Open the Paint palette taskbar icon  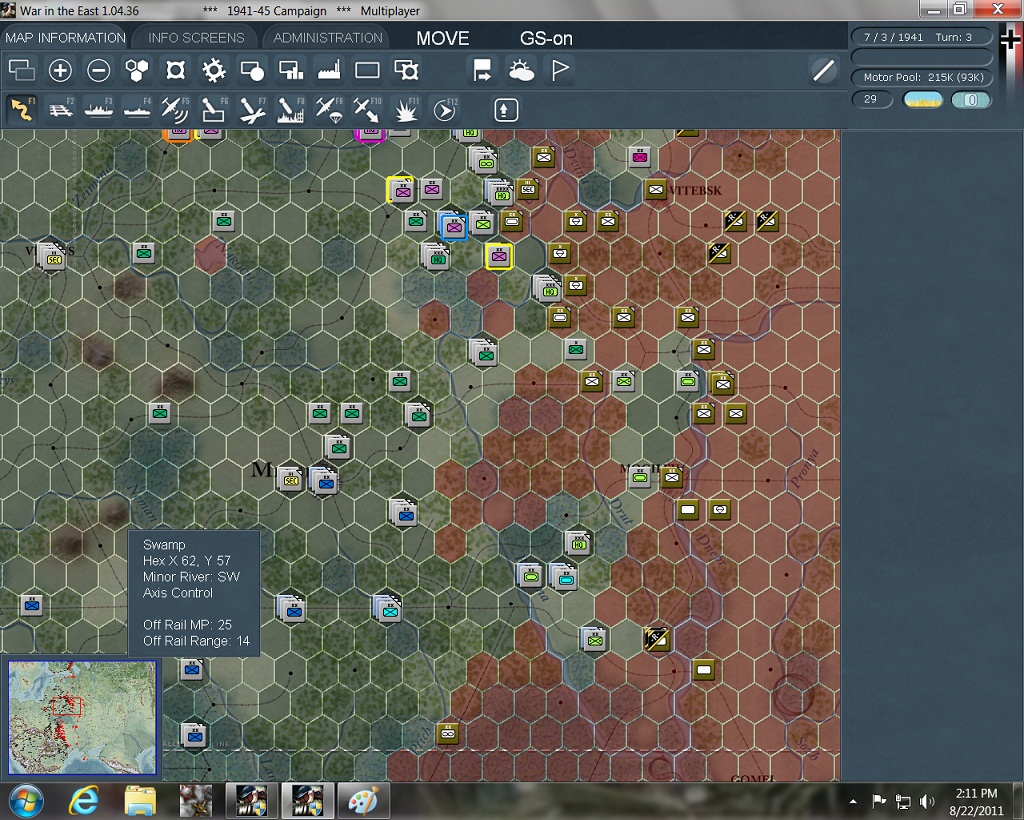(x=363, y=800)
